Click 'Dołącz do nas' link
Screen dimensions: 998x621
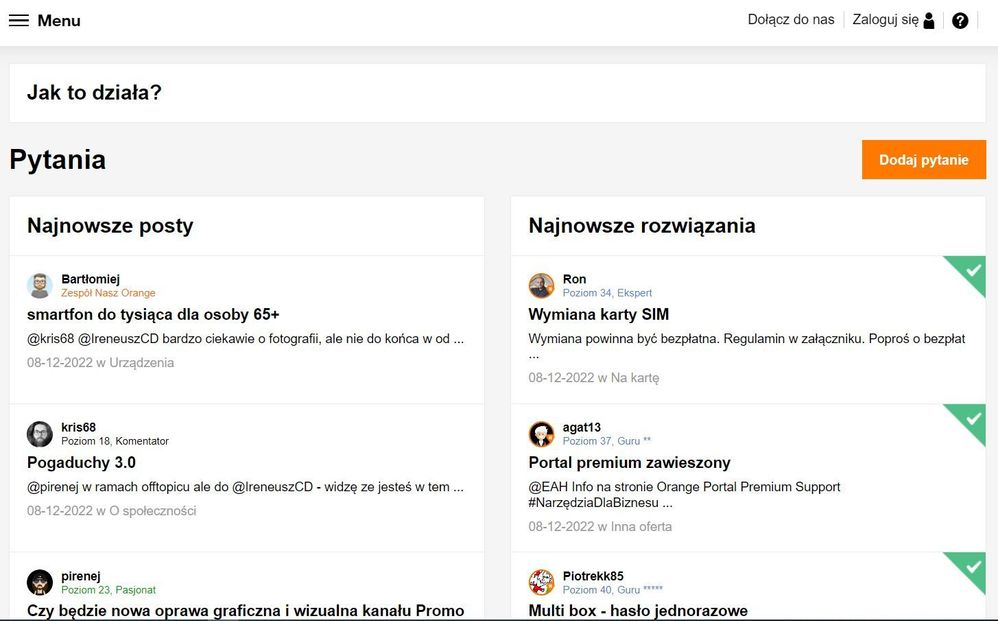pos(791,20)
